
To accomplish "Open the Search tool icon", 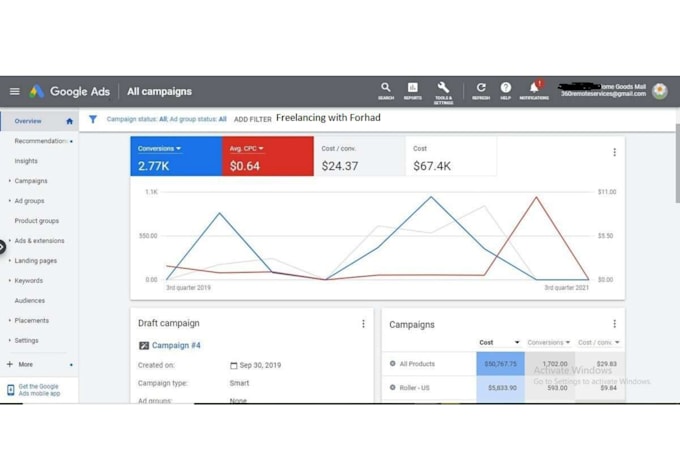I will pos(386,88).
